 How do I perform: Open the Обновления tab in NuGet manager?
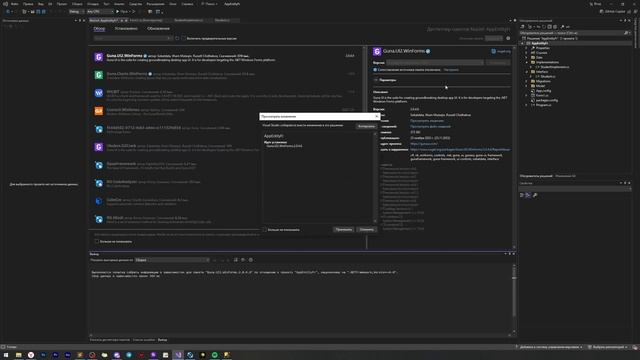(158, 29)
